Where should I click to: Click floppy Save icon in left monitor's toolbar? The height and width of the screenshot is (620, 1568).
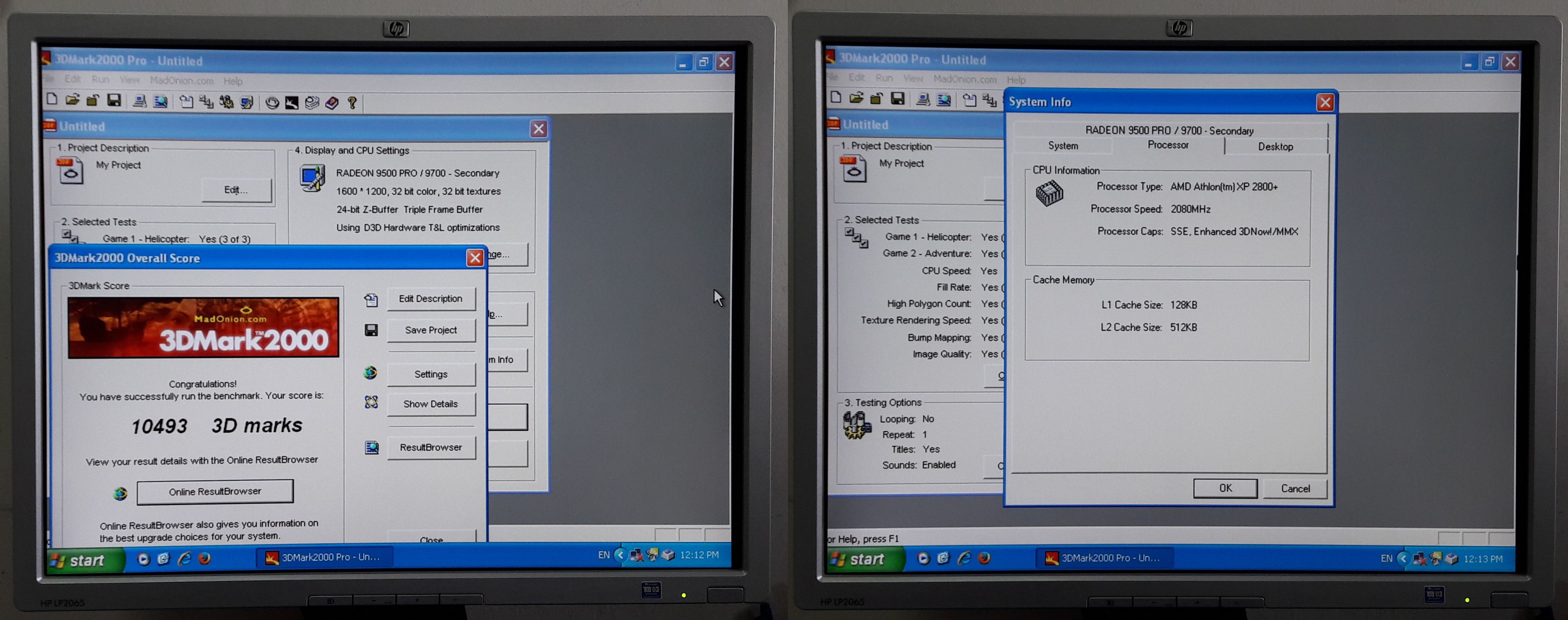pyautogui.click(x=114, y=101)
